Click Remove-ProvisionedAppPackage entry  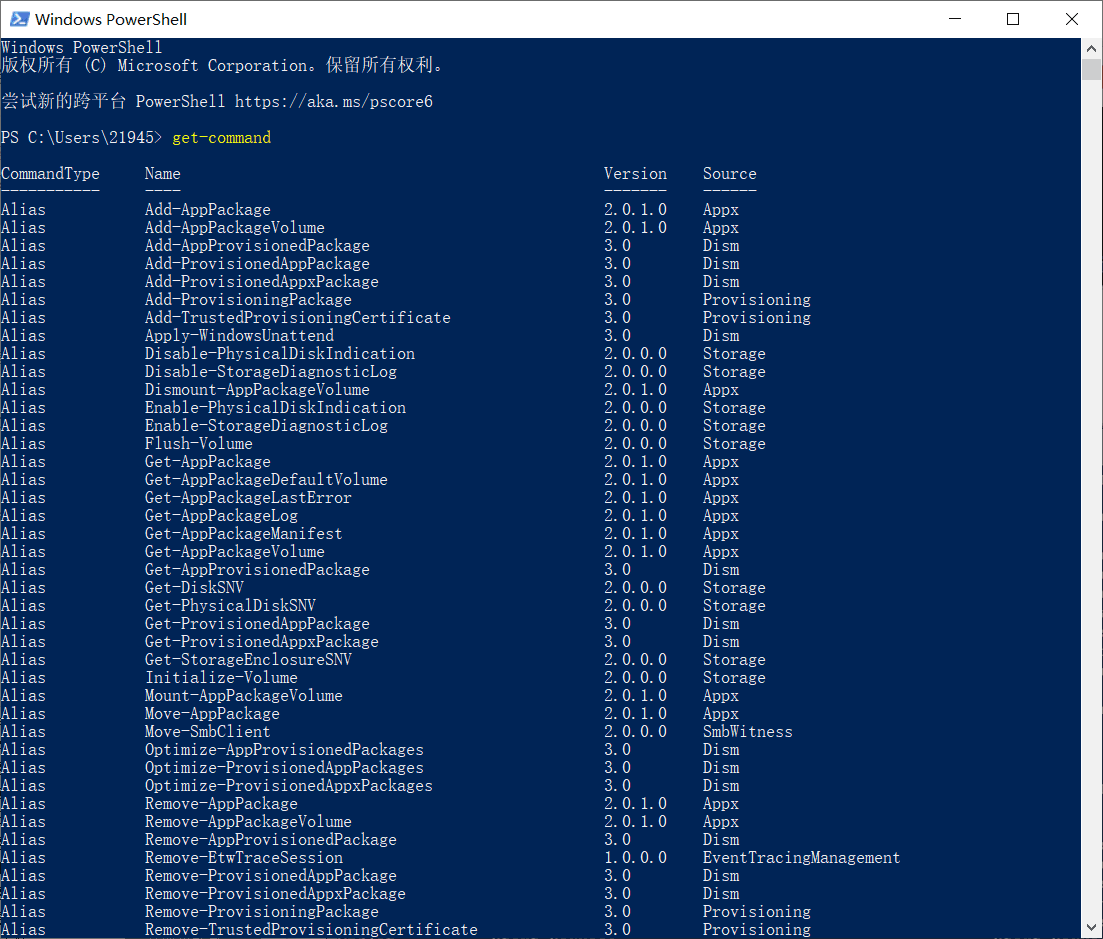click(x=271, y=876)
